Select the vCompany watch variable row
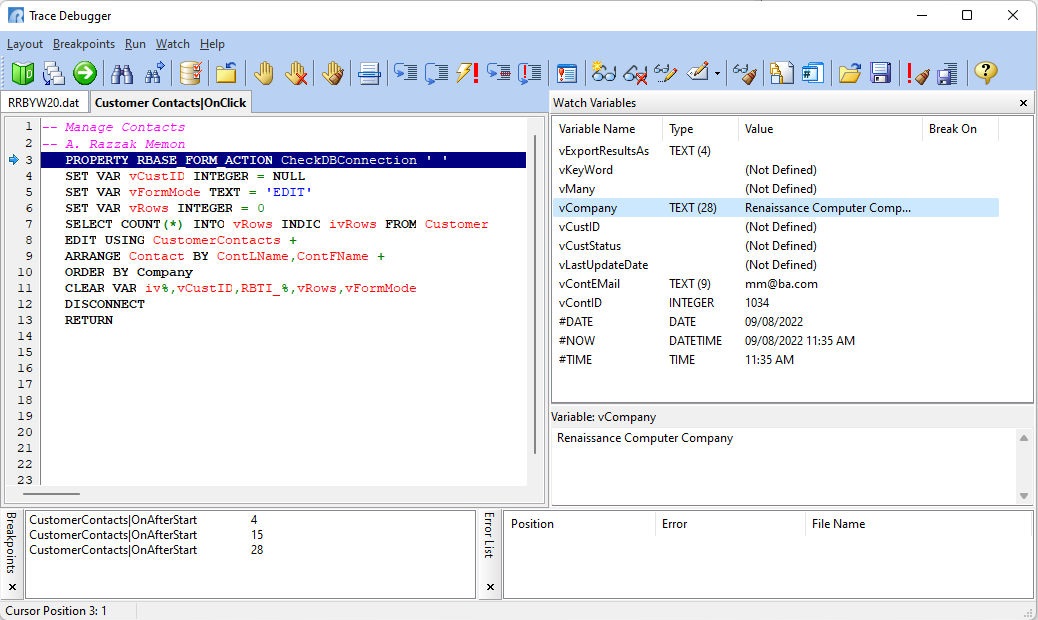 (x=775, y=208)
